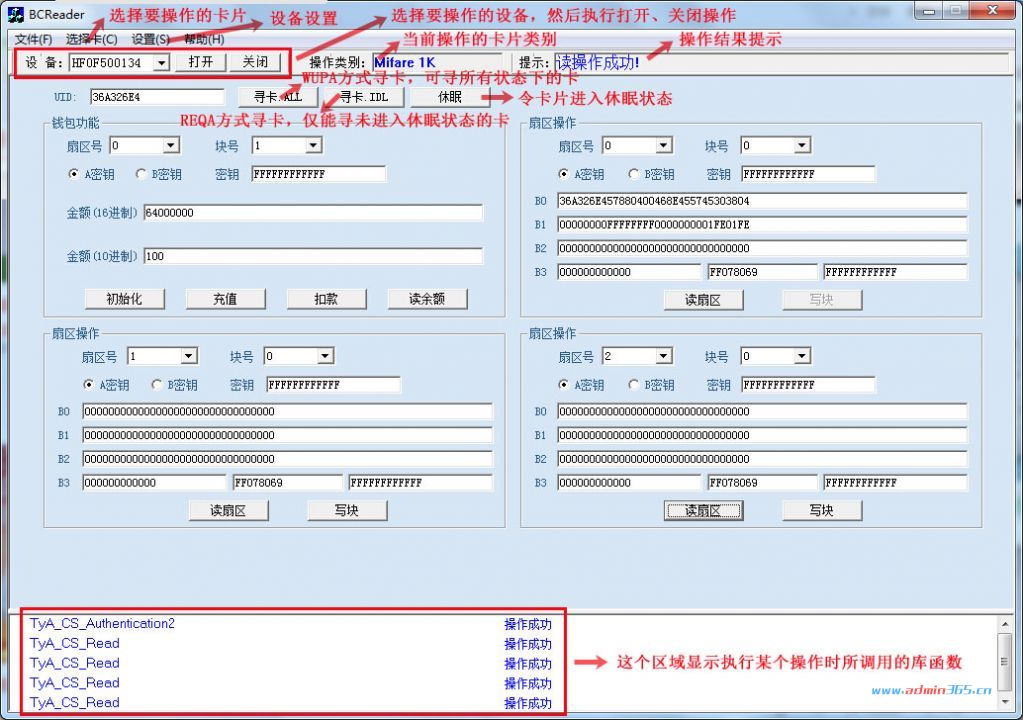Viewport: 1023px width, 720px height.
Task: Click 写块 button in sector 2 panel
Action: point(822,510)
